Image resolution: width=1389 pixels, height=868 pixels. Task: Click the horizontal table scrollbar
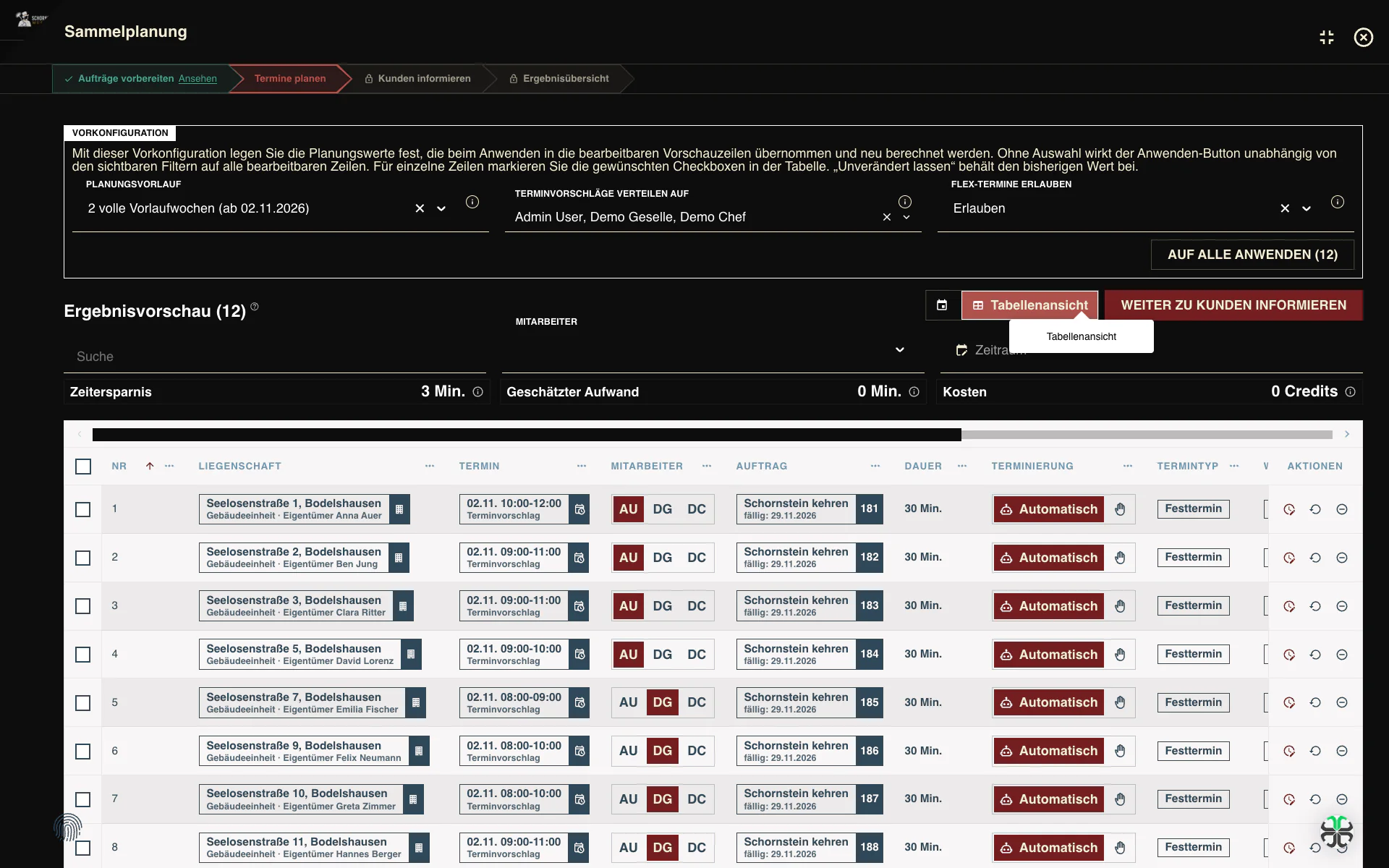(x=713, y=435)
